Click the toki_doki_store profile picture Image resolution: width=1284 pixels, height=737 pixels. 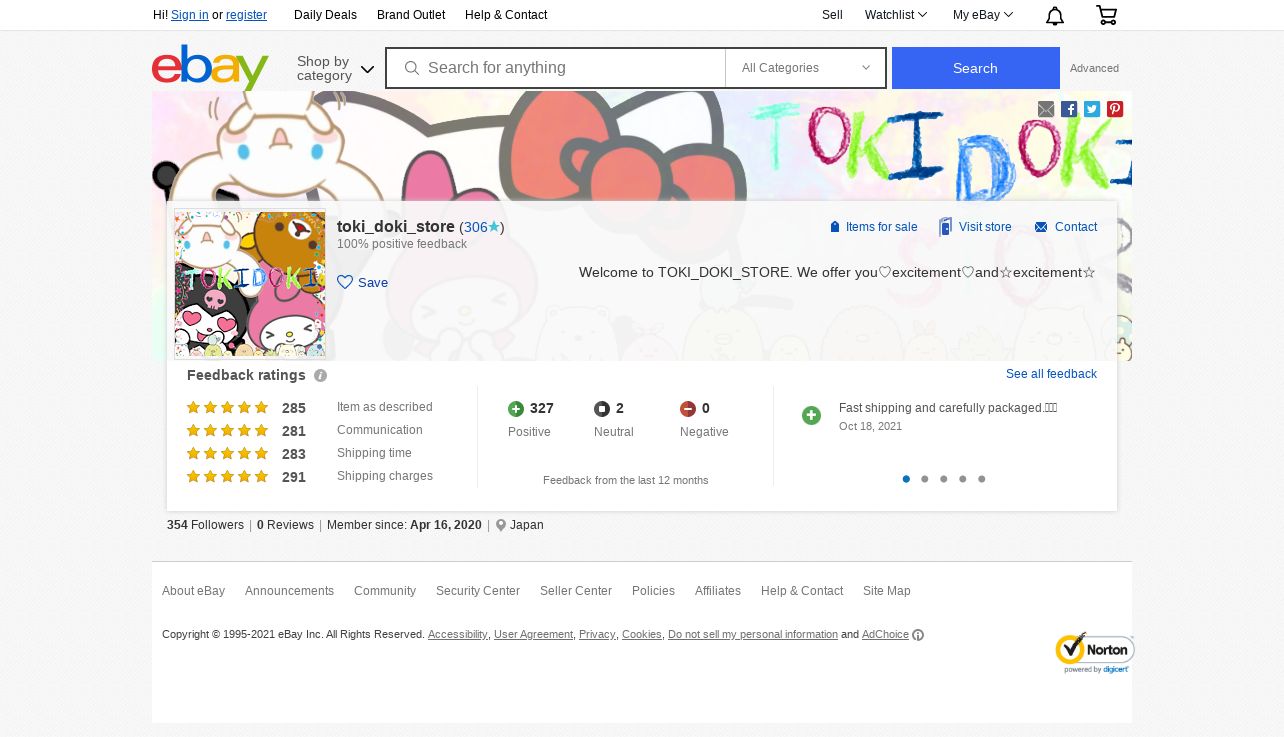click(250, 284)
